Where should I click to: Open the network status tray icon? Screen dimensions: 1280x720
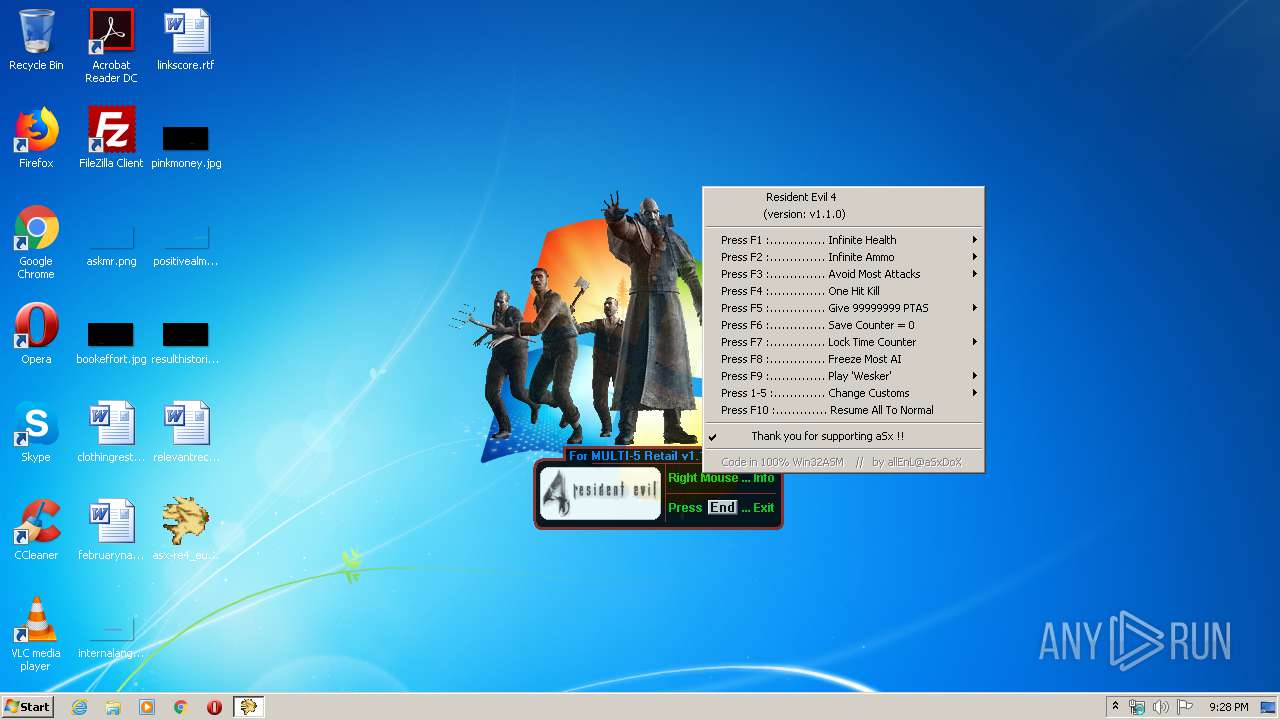click(1137, 707)
